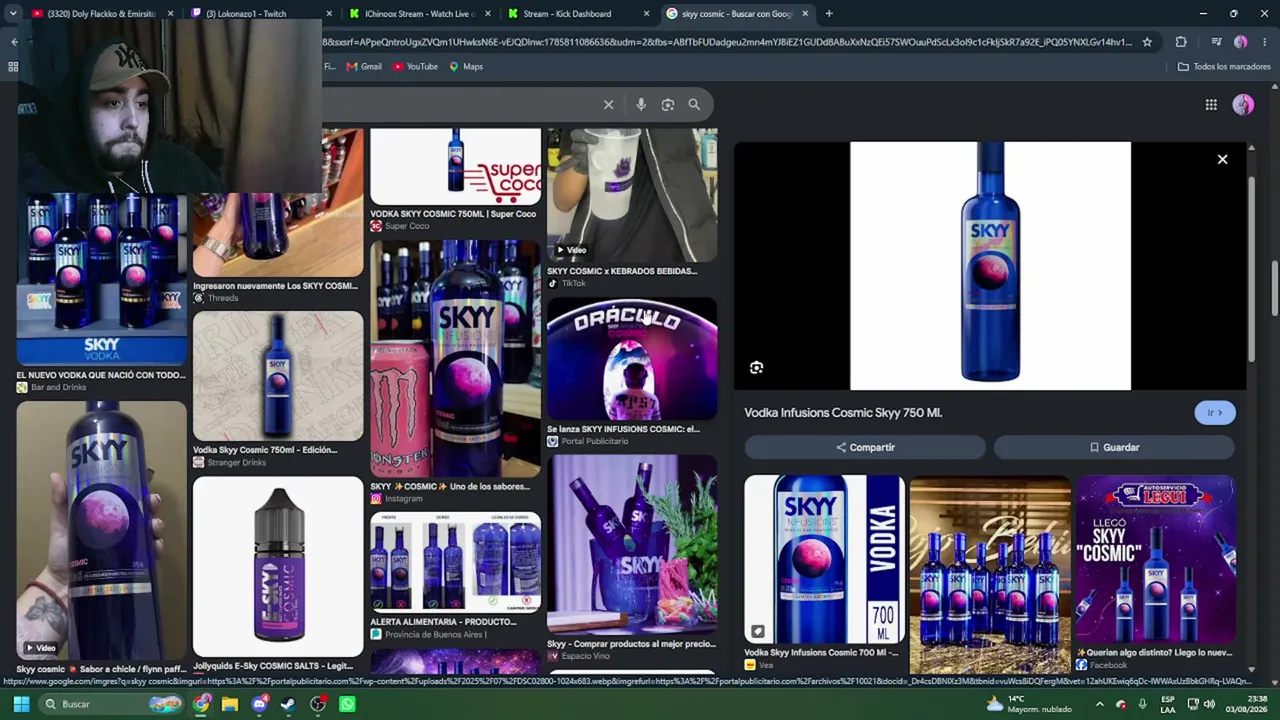Screen dimensions: 1280x720
Task: Switch to the Kick Dashboard tab
Action: pos(577,14)
